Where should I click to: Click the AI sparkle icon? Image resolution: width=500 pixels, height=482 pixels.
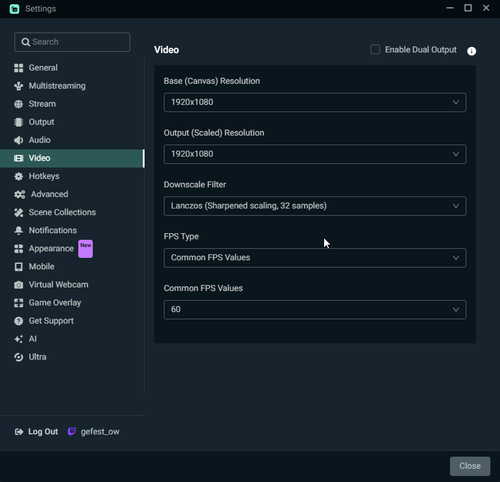click(19, 339)
